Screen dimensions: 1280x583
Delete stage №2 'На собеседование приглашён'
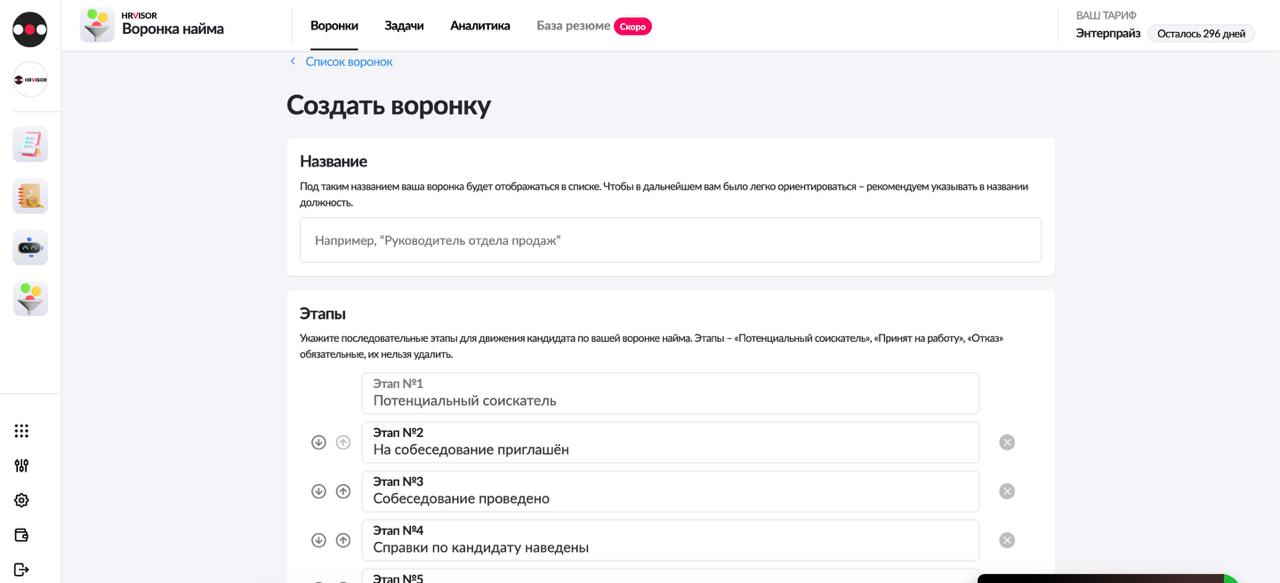(1007, 442)
